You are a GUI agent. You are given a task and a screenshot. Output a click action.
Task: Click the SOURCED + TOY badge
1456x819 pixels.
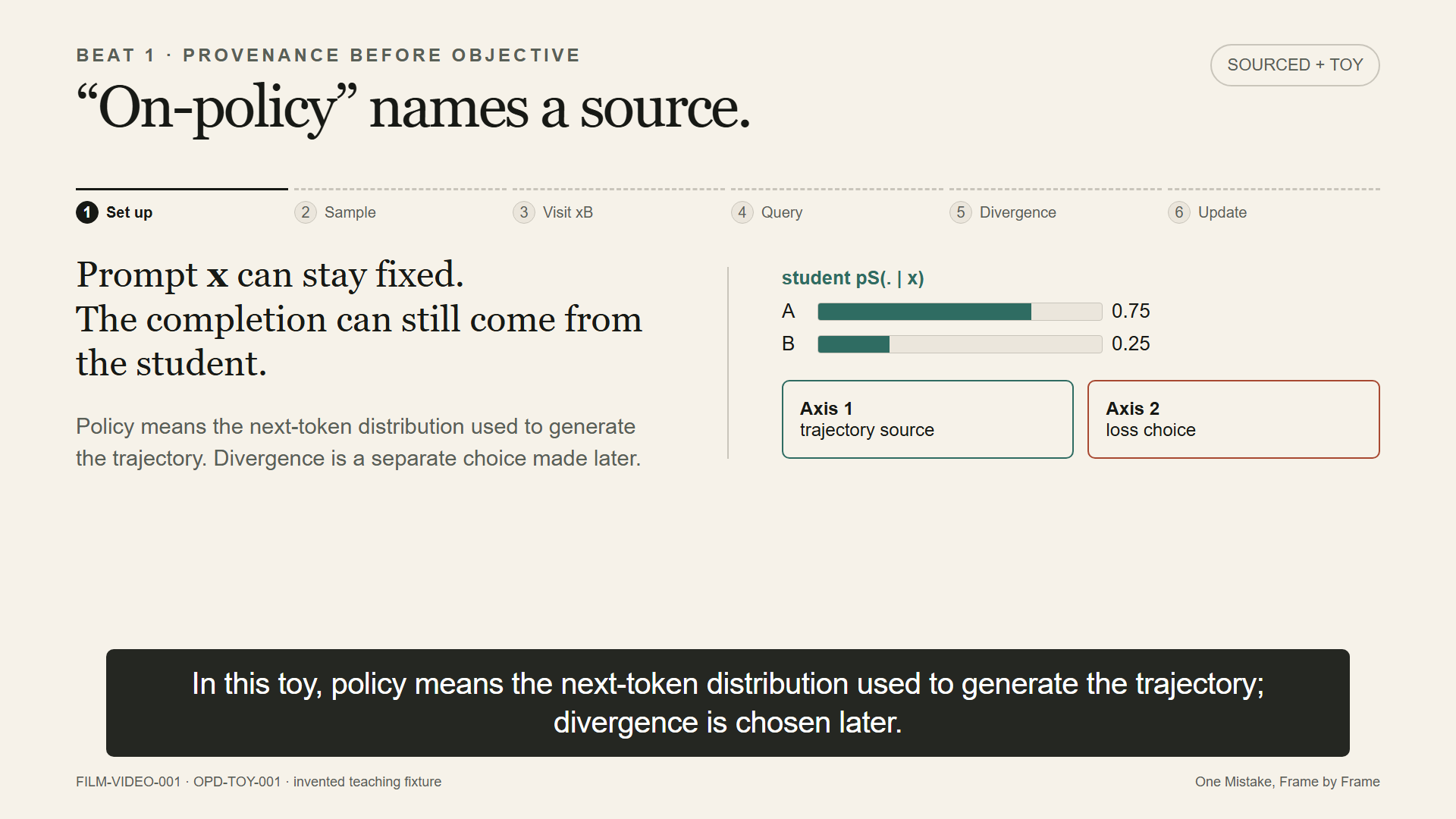pyautogui.click(x=1295, y=65)
